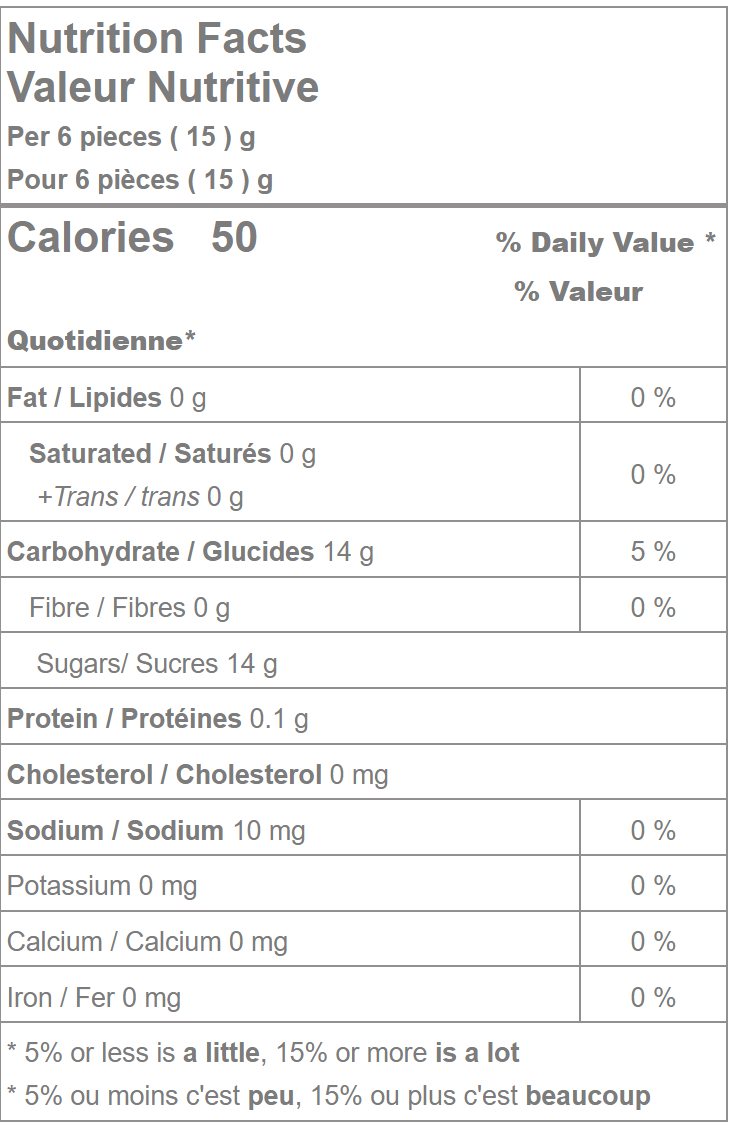
Task: Click the 5 % carbohydrate daily value
Action: point(653,552)
